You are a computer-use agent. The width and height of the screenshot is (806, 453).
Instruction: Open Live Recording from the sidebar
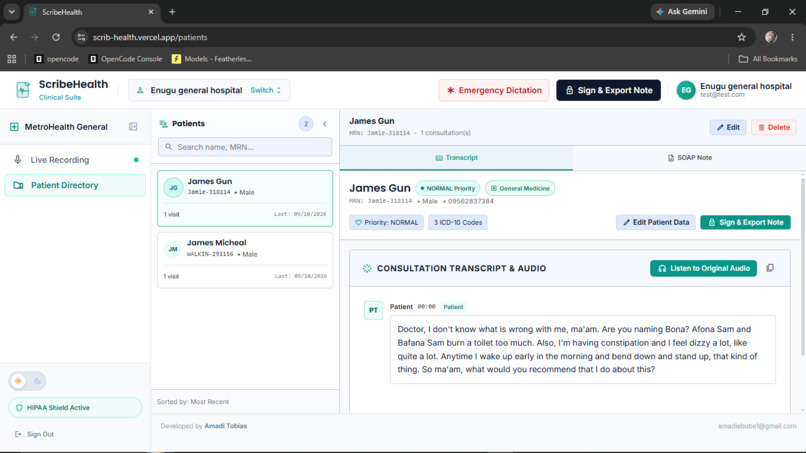[x=75, y=160]
